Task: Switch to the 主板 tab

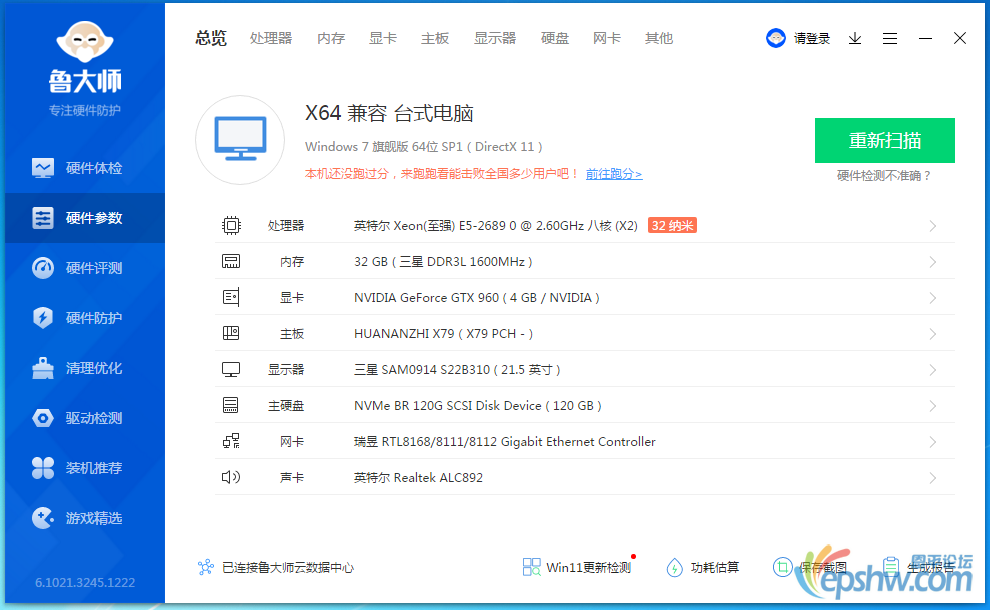Action: point(435,39)
